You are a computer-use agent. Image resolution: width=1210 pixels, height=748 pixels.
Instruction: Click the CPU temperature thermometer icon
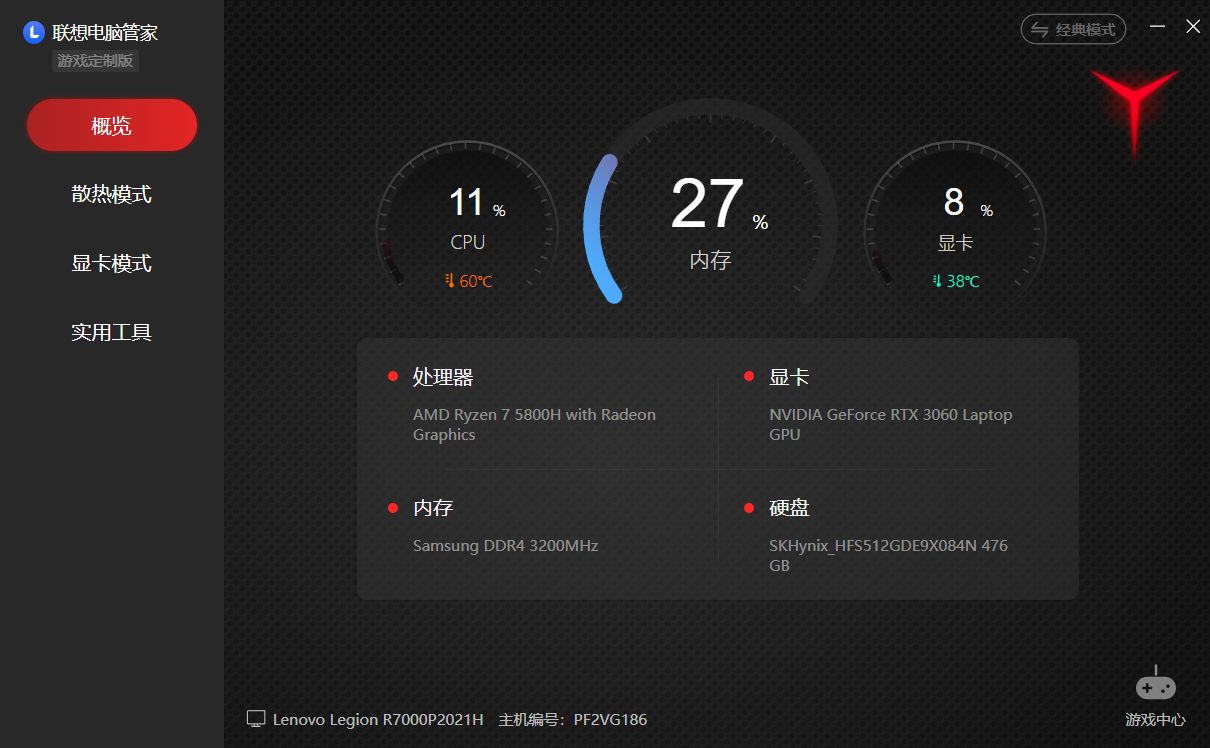[x=450, y=281]
